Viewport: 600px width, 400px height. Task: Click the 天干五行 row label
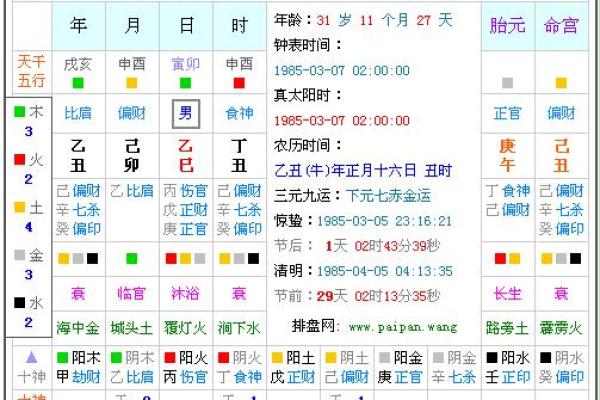coord(31,71)
